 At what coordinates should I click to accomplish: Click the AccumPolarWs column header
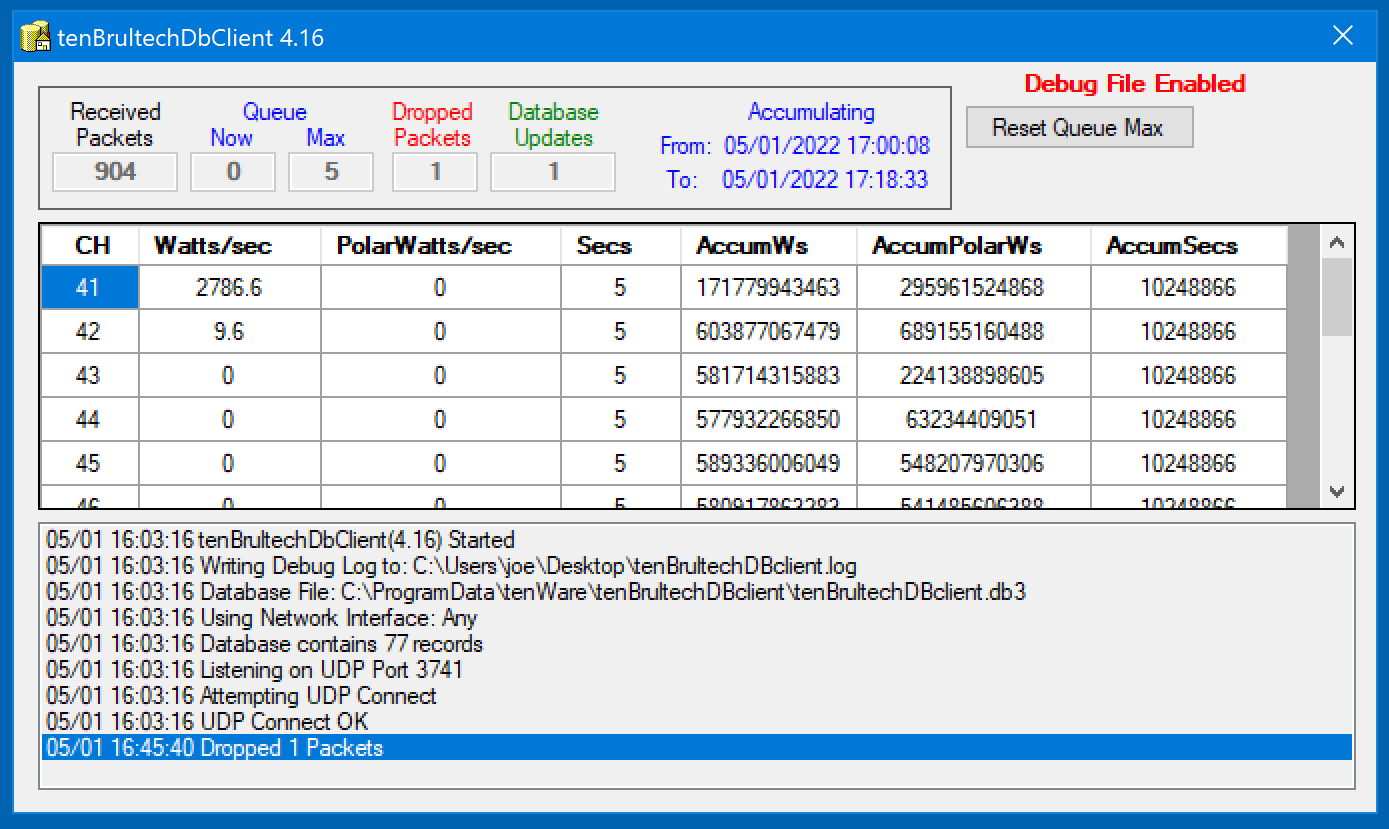(x=972, y=246)
